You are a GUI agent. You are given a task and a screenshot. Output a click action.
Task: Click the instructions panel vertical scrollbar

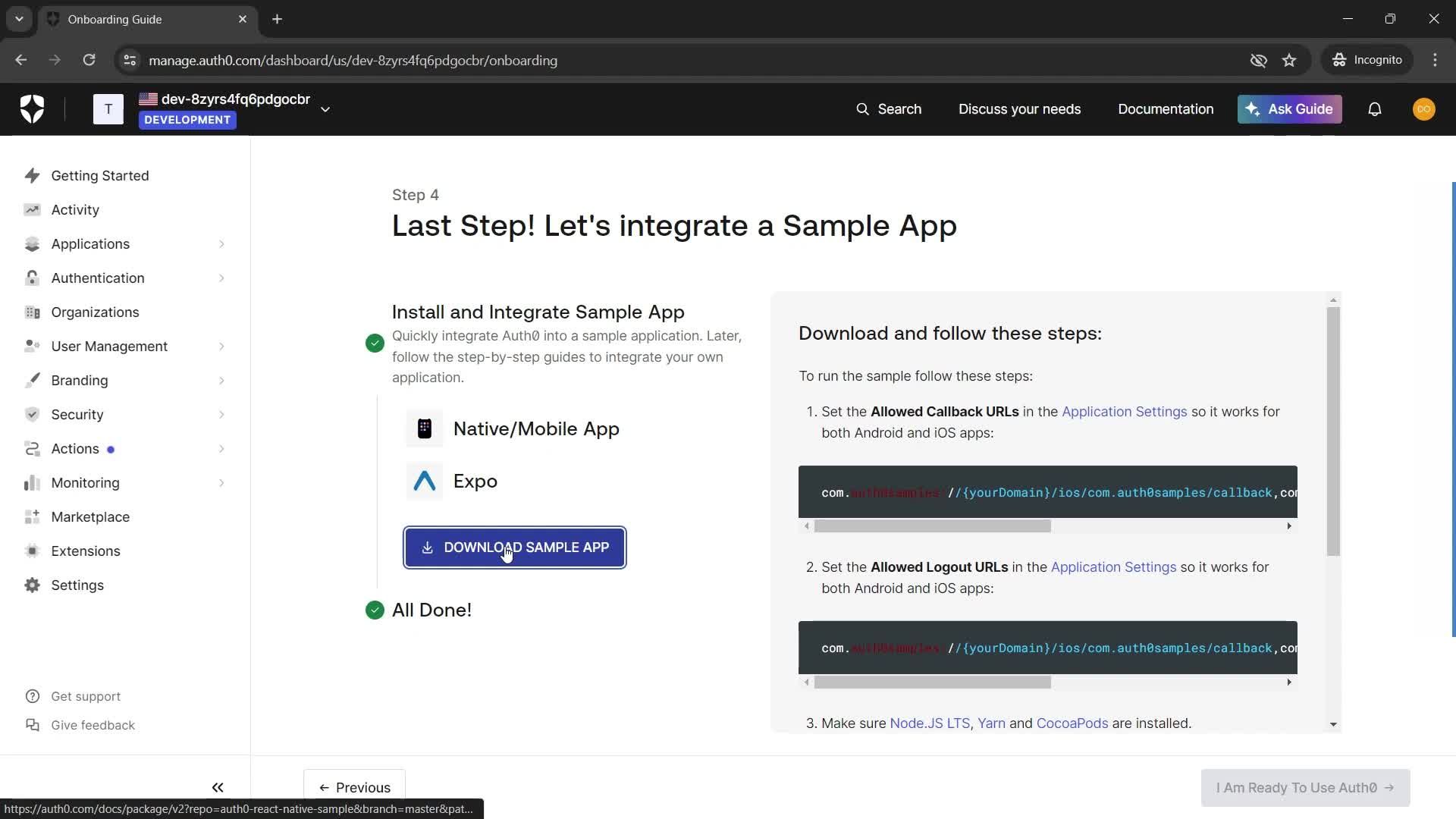1333,431
